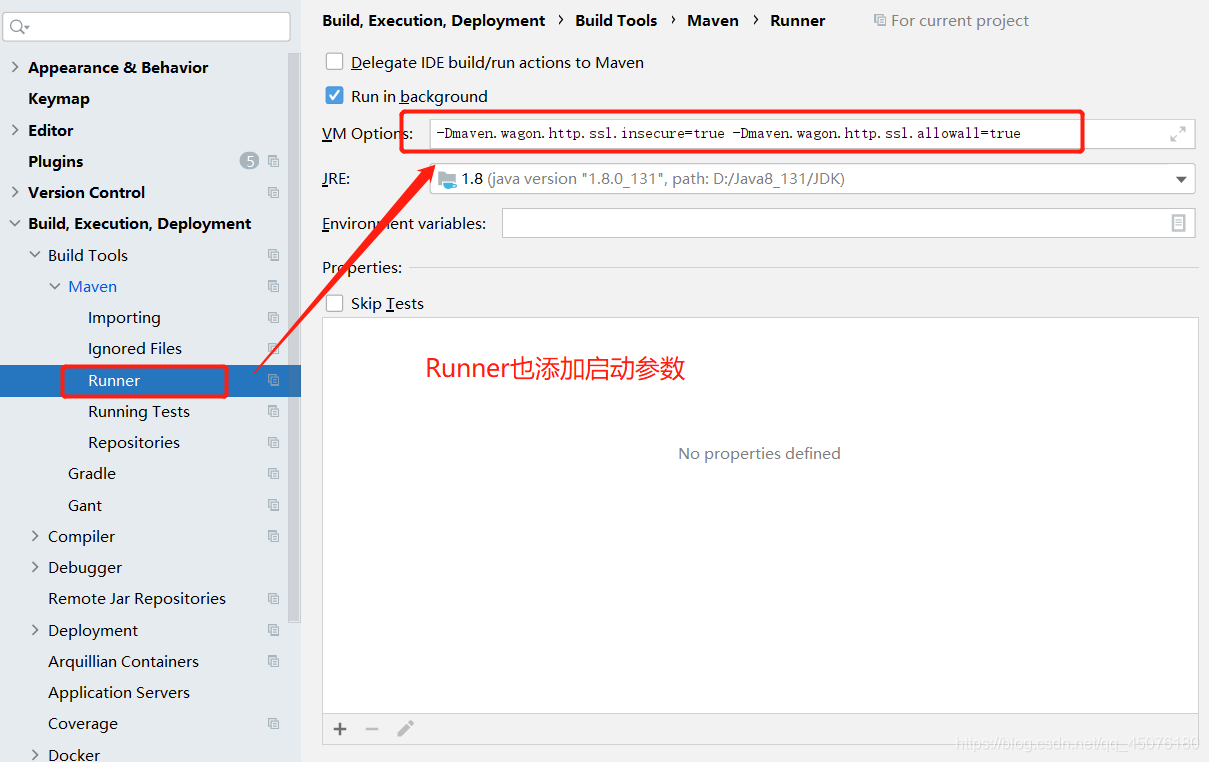Click project-level icon beside Gant

[273, 505]
